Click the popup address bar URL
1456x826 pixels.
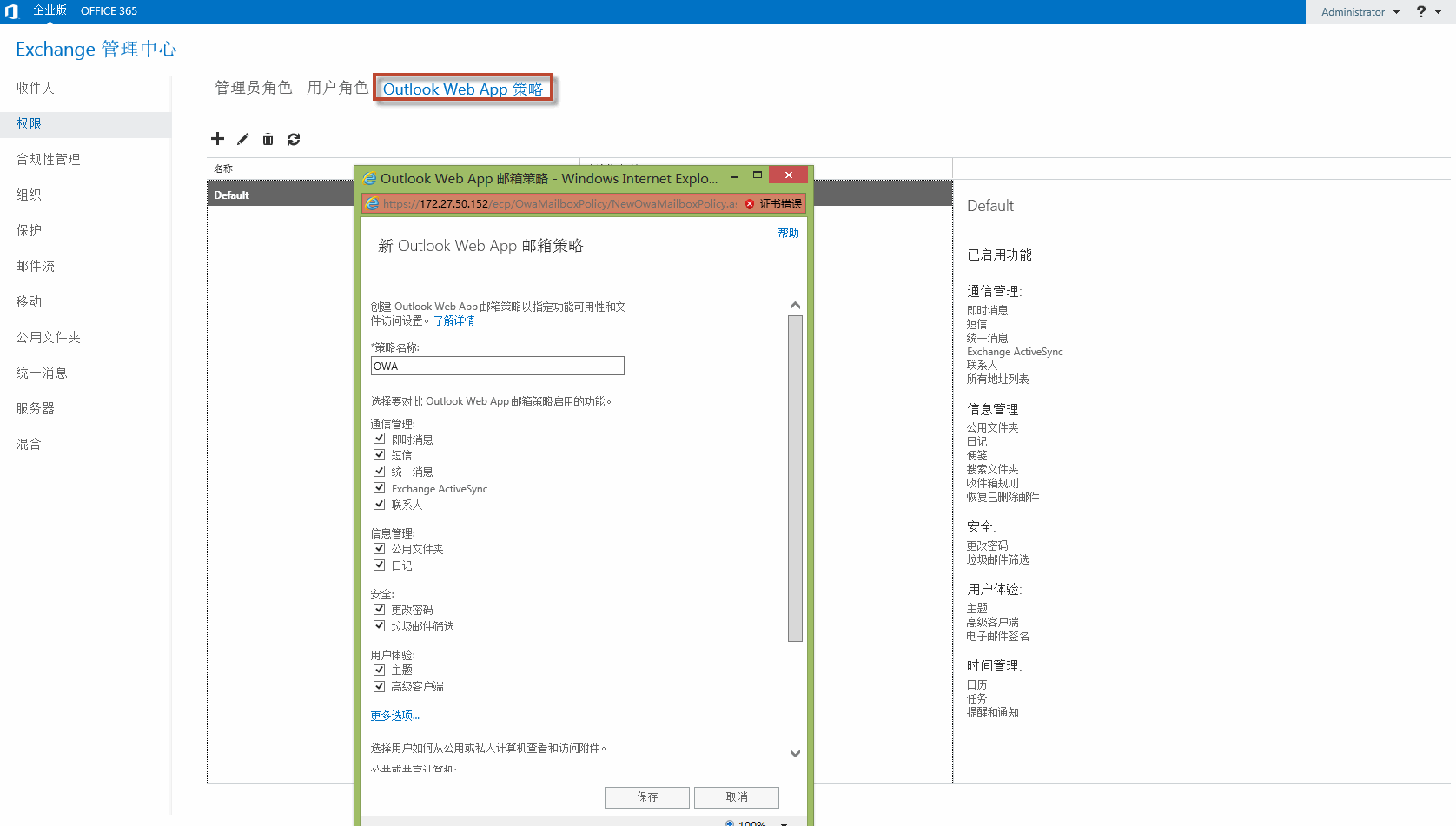(559, 204)
